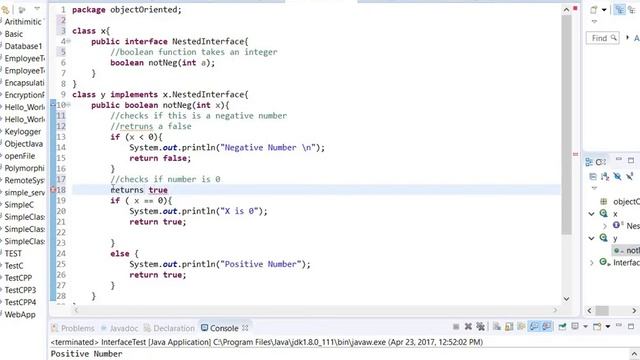Click editor vertical scrollbar down arrow

click(x=566, y=299)
